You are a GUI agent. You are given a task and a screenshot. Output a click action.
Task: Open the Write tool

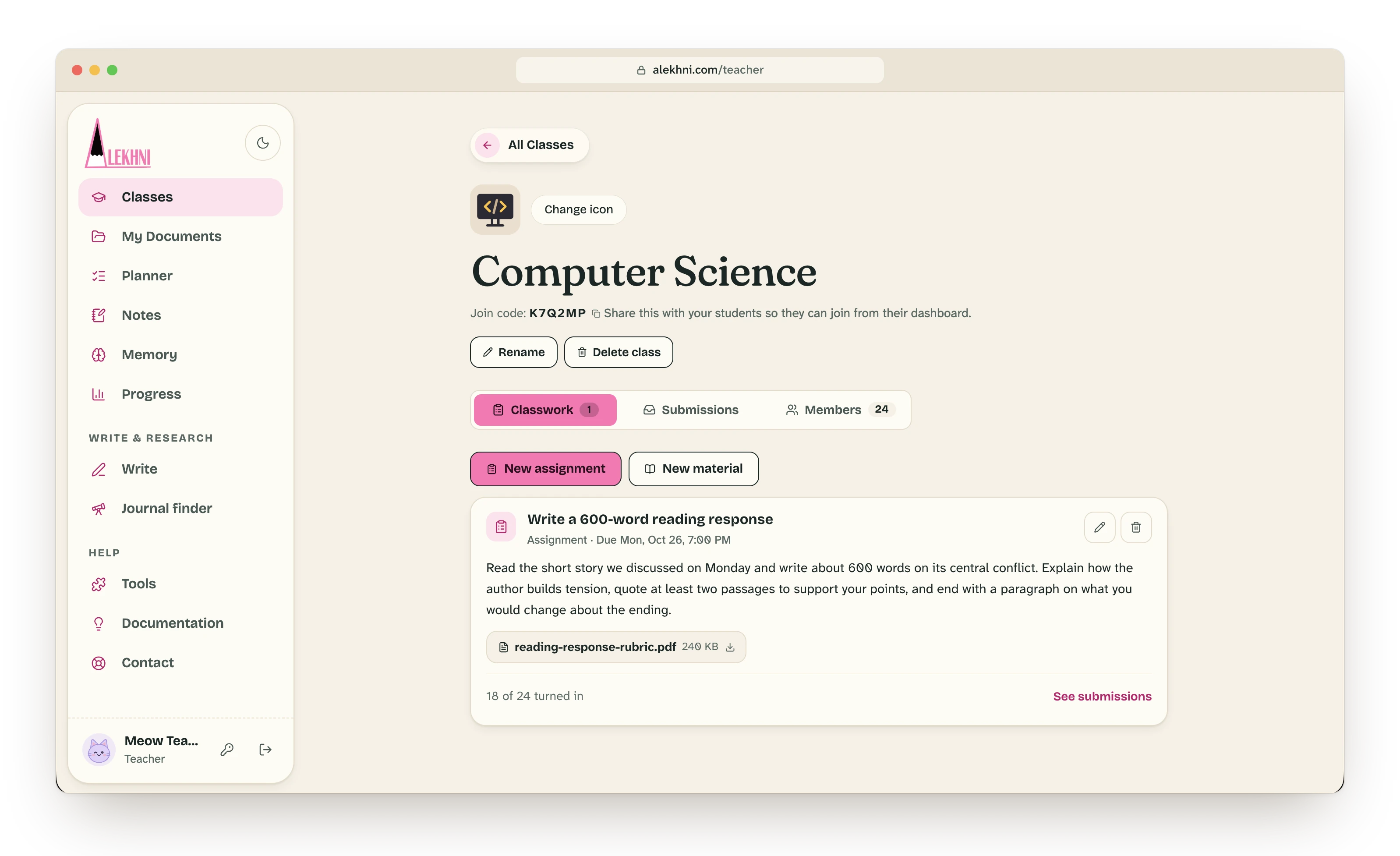click(180, 469)
